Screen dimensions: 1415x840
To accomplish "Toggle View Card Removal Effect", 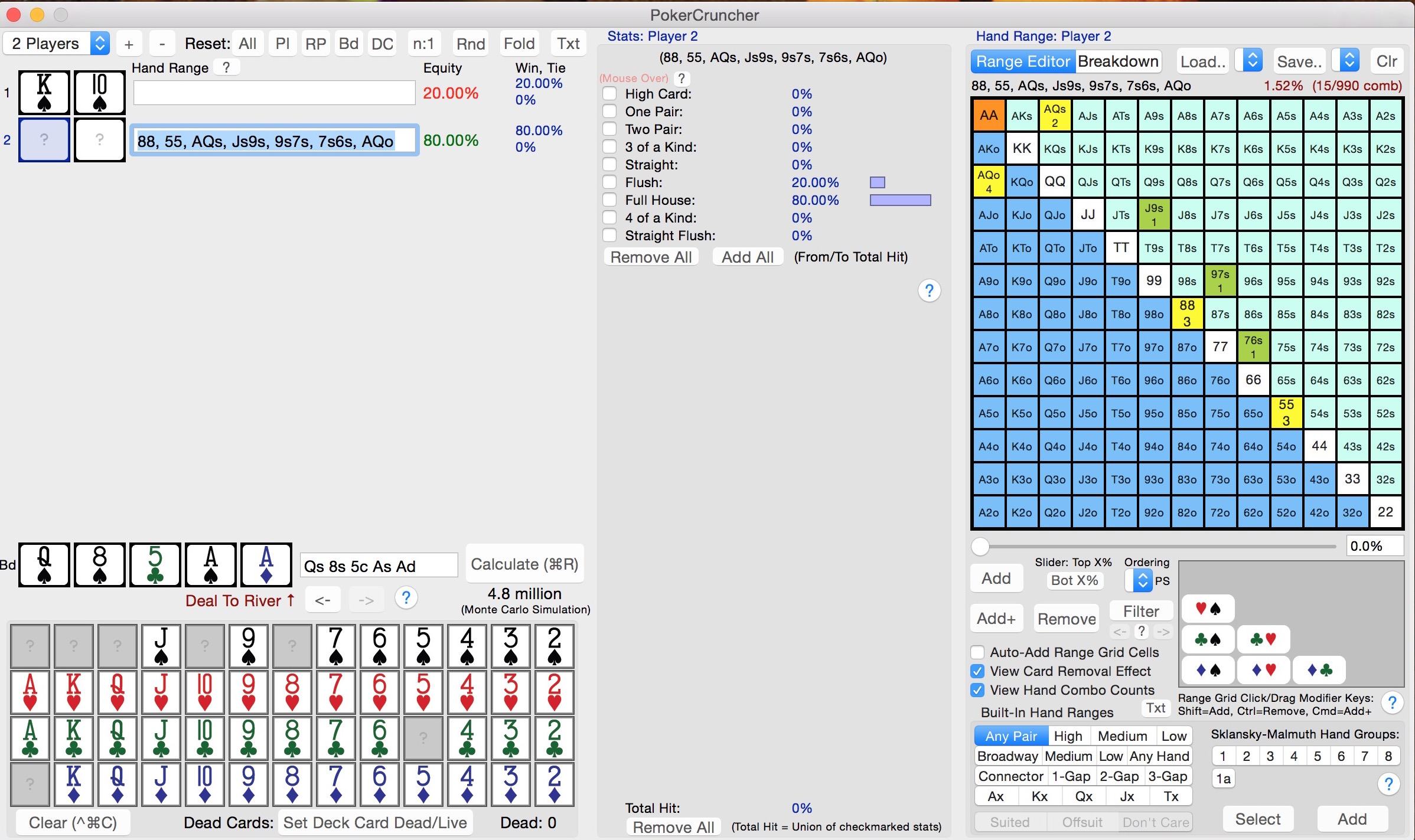I will click(x=978, y=671).
